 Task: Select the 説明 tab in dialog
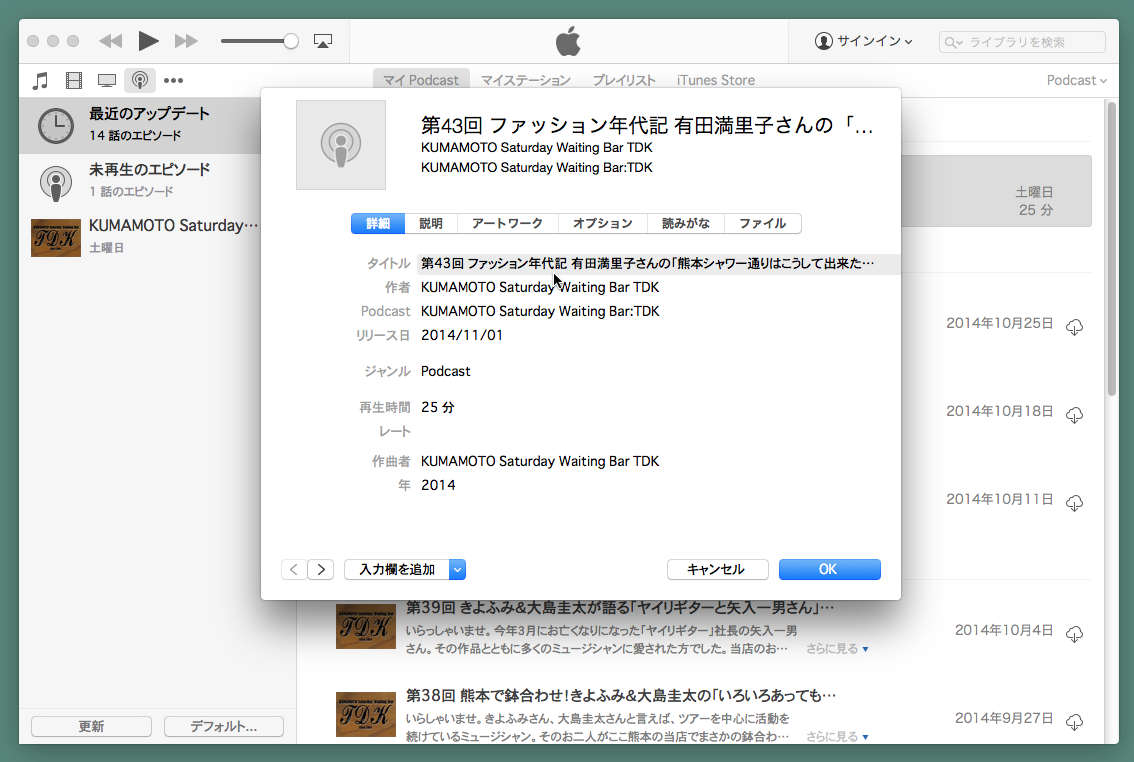(431, 223)
